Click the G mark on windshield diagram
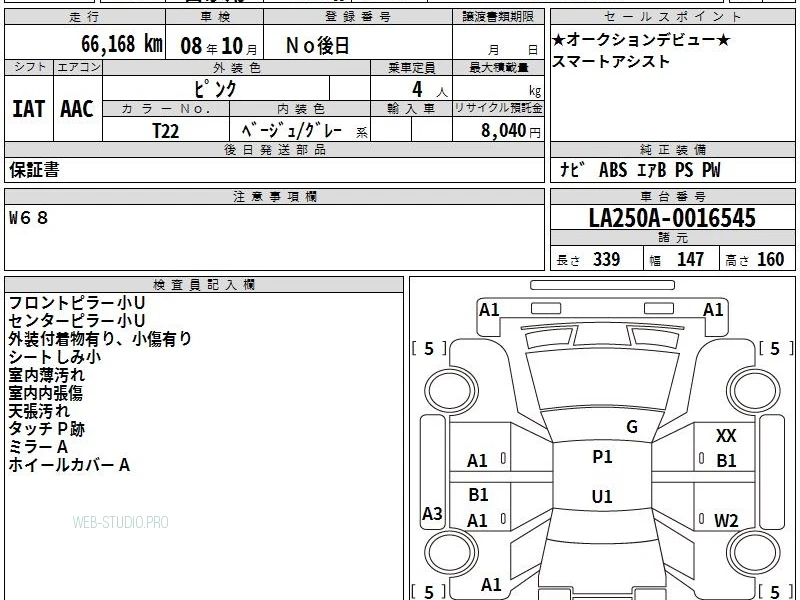Screen dimensions: 800x600 [x=632, y=427]
